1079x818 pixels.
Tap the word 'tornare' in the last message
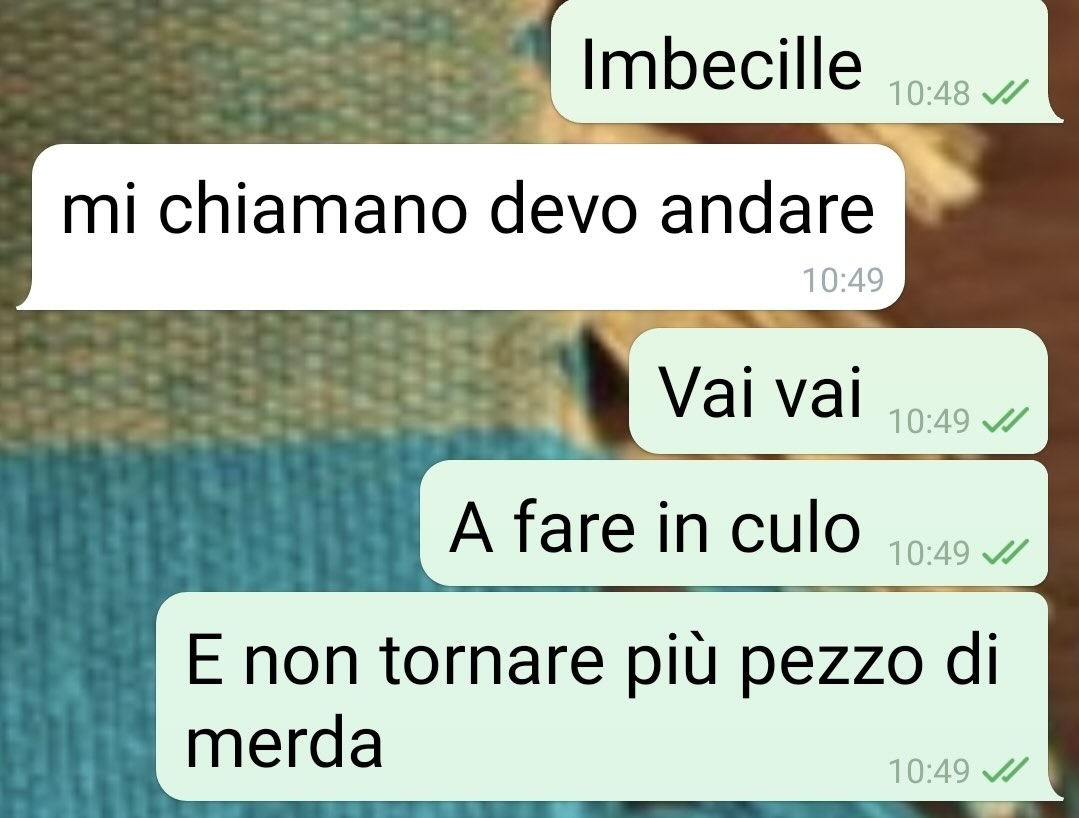492,660
